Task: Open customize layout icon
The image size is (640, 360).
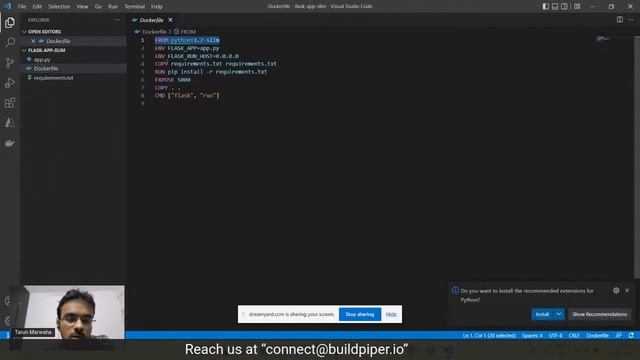Action: coord(577,6)
